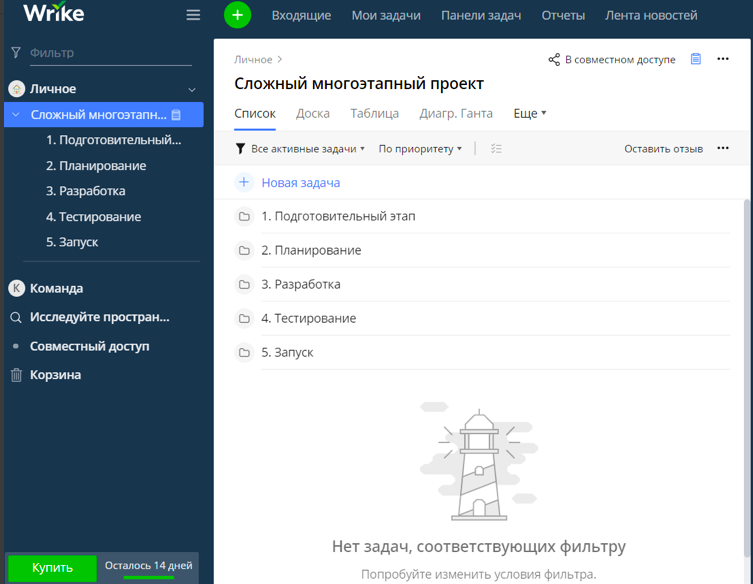Open the Корзина trash in sidebar
Image resolution: width=753 pixels, height=584 pixels.
[55, 375]
